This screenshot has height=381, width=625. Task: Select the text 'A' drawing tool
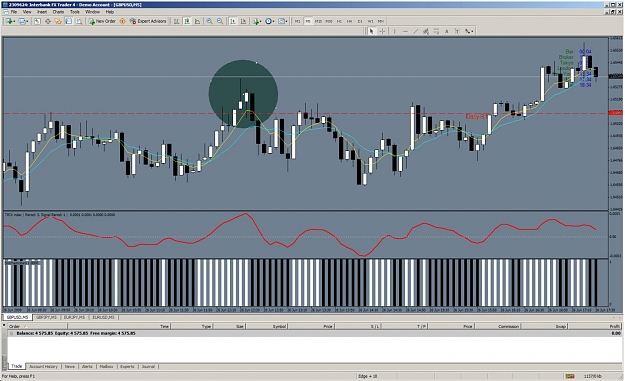[x=447, y=31]
